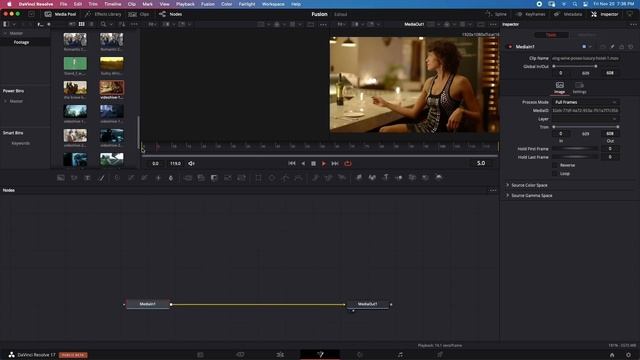Toggle the Clips panel
640x360 pixels.
(139, 14)
